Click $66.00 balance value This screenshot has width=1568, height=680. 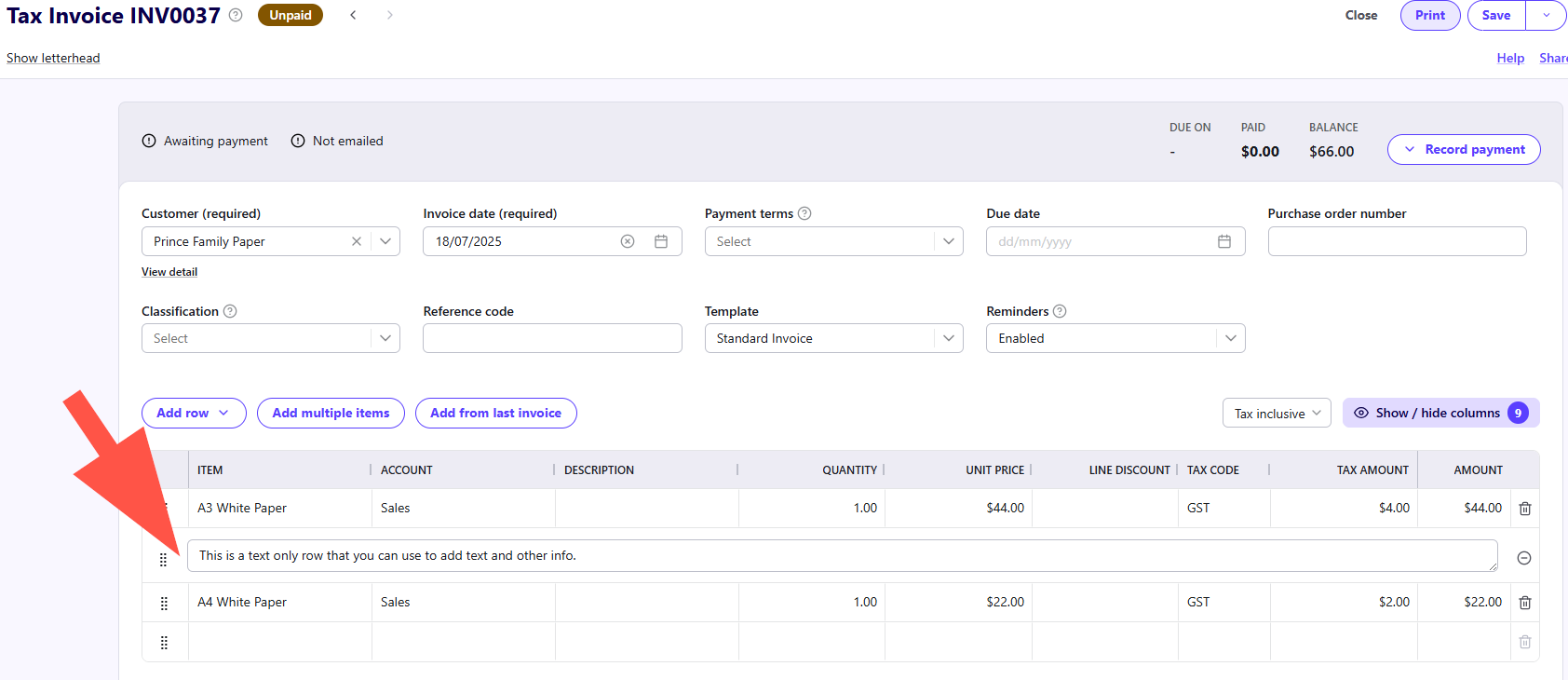coord(1331,151)
